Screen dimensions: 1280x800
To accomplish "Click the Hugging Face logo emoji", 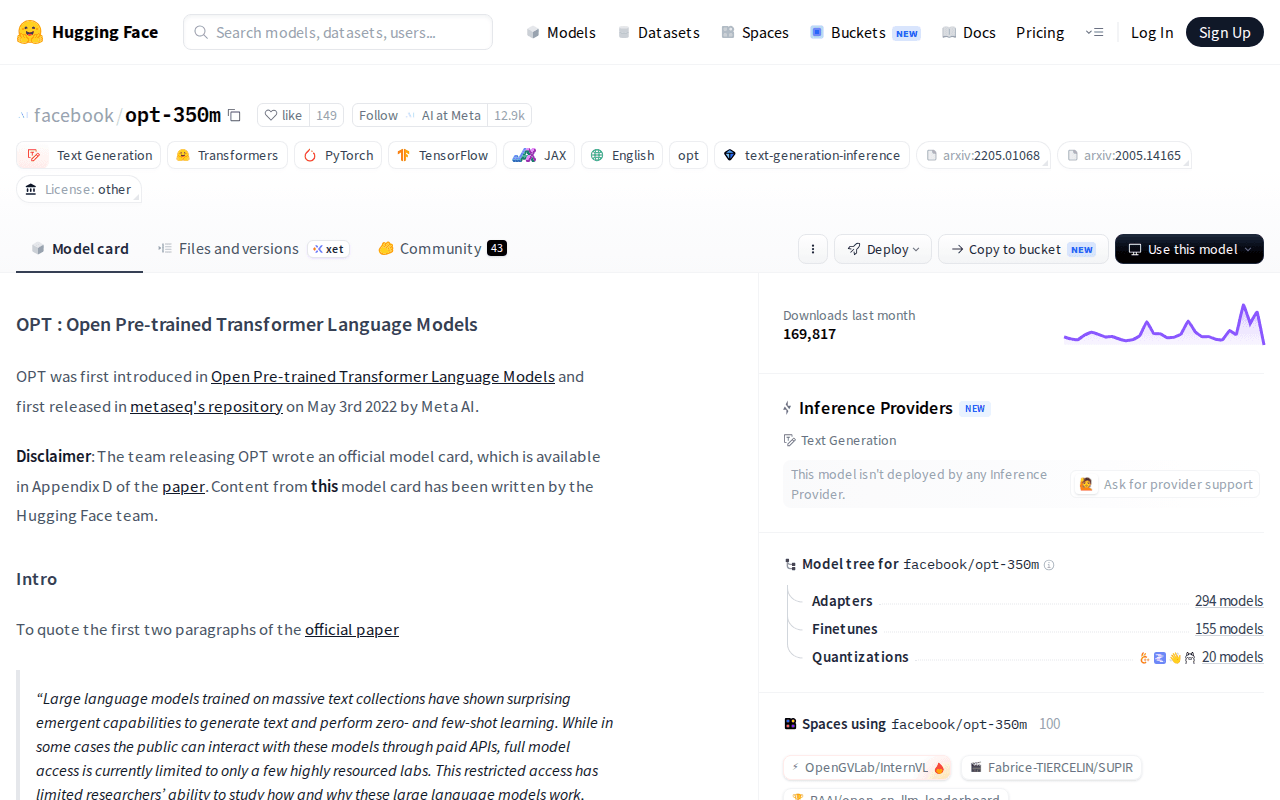I will point(30,32).
